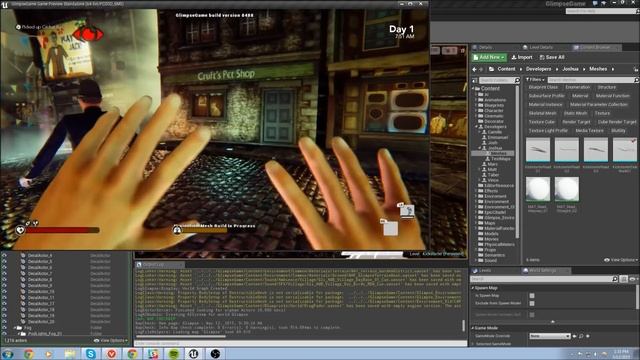This screenshot has height=360, width=640.
Task: Open the GameMode Override dropdown
Action: coord(550,336)
